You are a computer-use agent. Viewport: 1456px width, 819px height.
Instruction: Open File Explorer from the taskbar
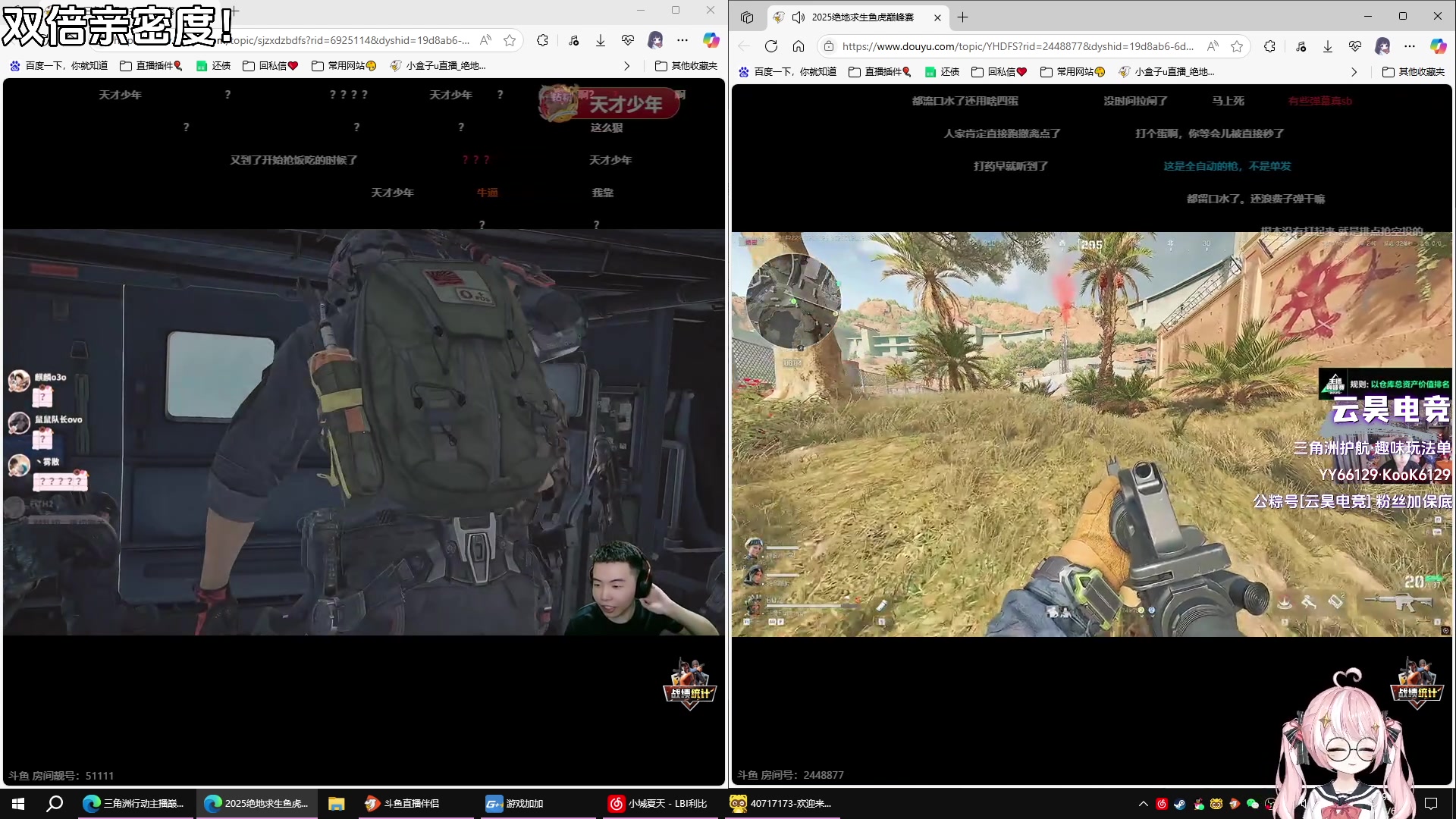(x=337, y=803)
